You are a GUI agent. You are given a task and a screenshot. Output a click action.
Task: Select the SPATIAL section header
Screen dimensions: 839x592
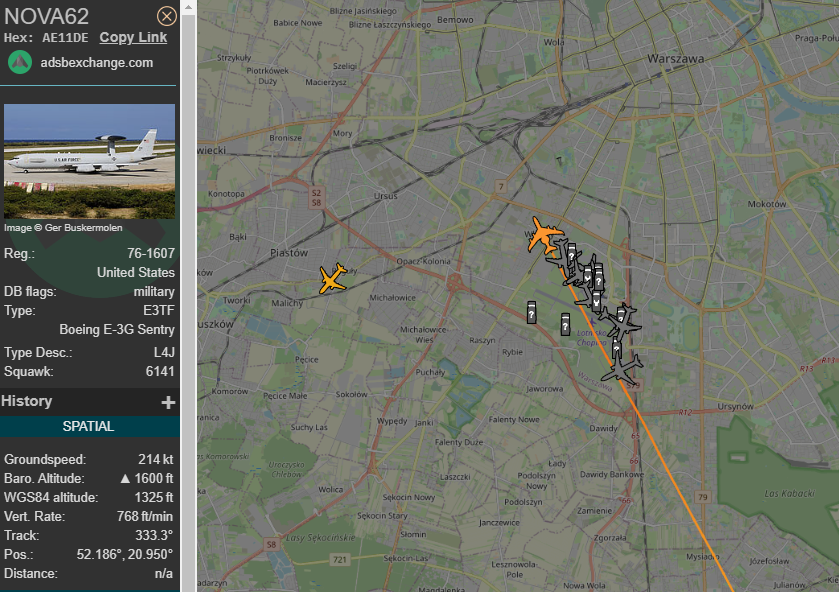click(x=88, y=426)
